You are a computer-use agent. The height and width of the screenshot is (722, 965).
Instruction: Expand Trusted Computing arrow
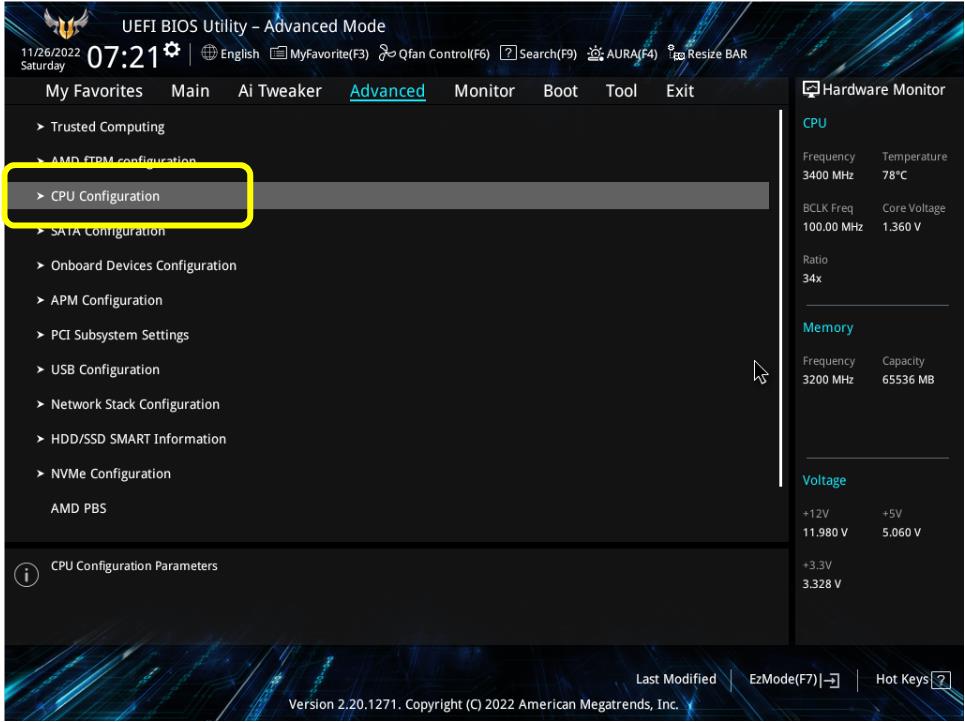click(x=40, y=127)
